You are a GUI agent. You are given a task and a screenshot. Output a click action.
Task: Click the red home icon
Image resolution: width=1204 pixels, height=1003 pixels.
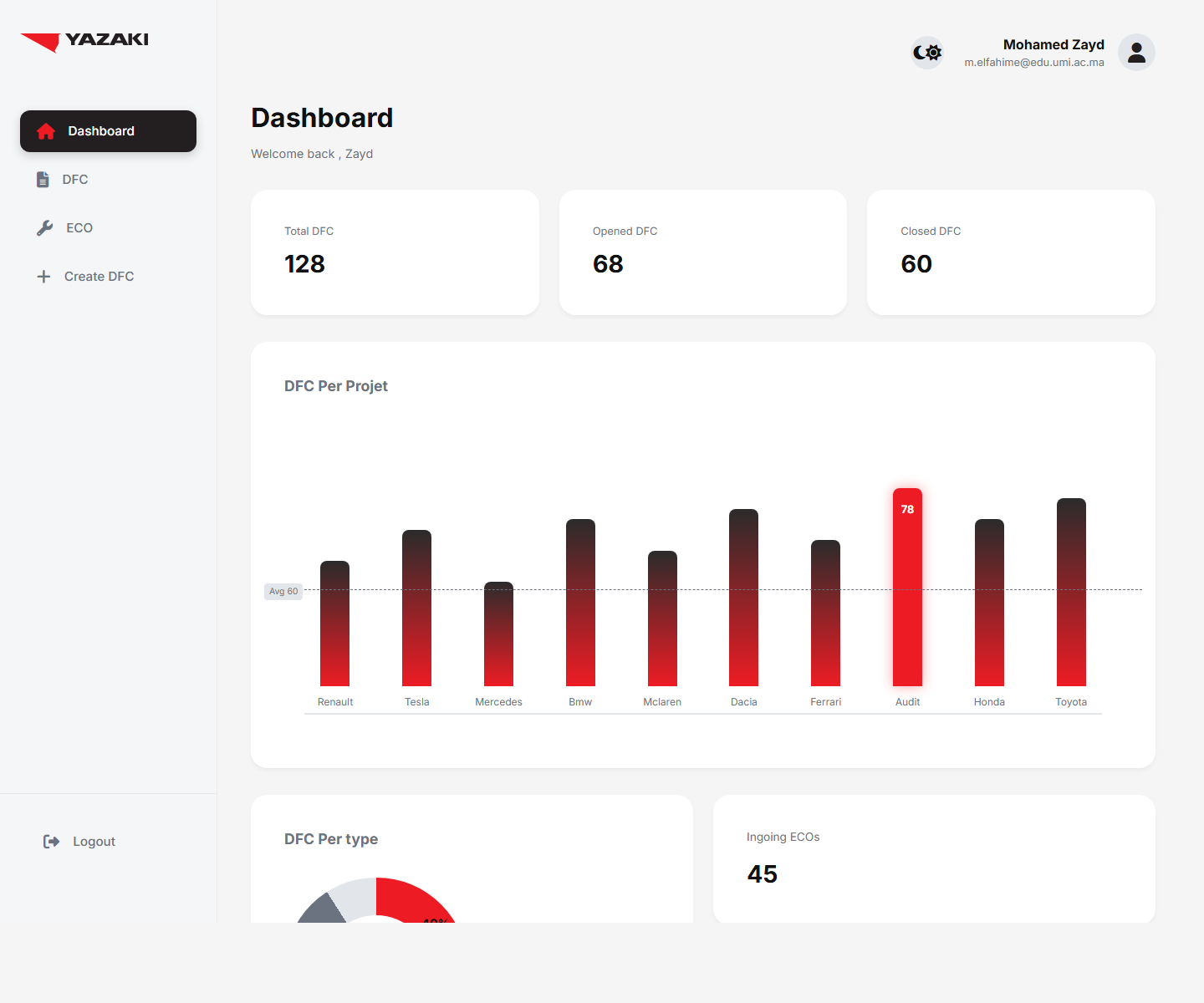[x=46, y=131]
